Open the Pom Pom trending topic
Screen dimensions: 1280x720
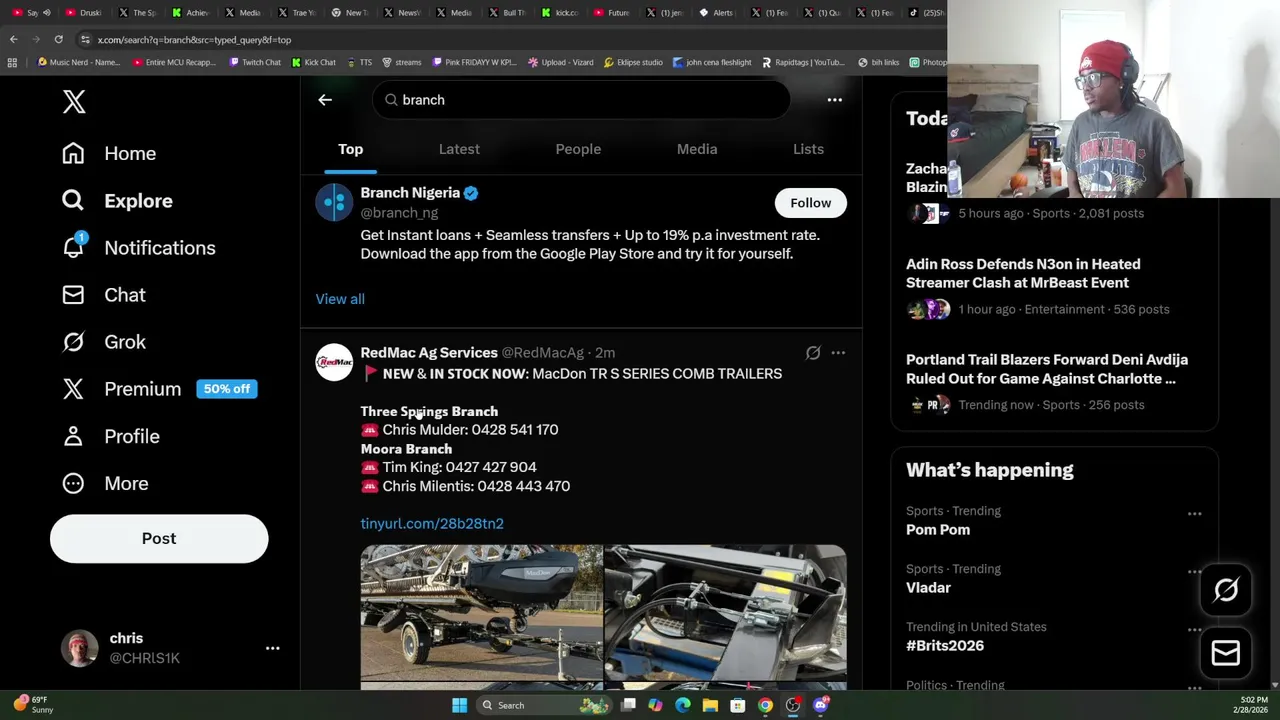[x=938, y=530]
